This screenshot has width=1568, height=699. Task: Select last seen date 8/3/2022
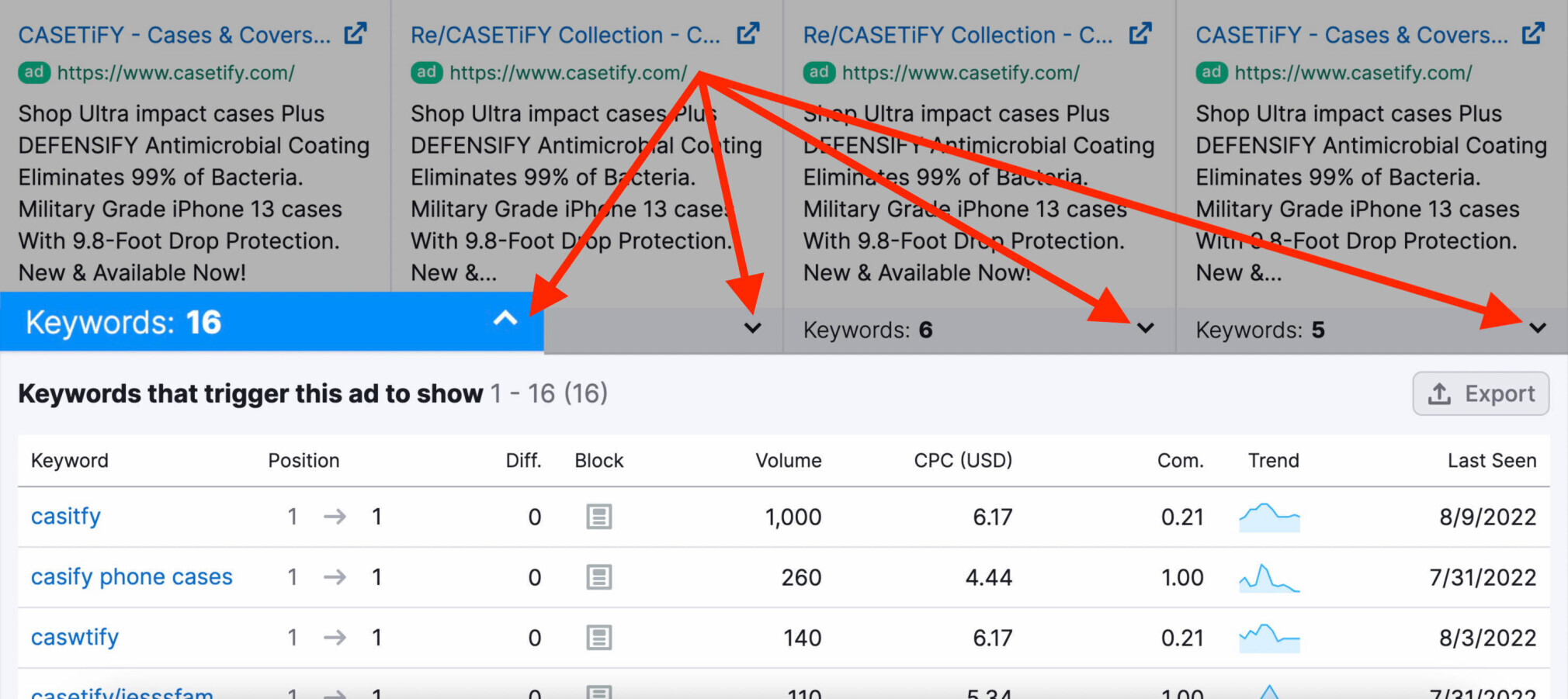pyautogui.click(x=1488, y=638)
